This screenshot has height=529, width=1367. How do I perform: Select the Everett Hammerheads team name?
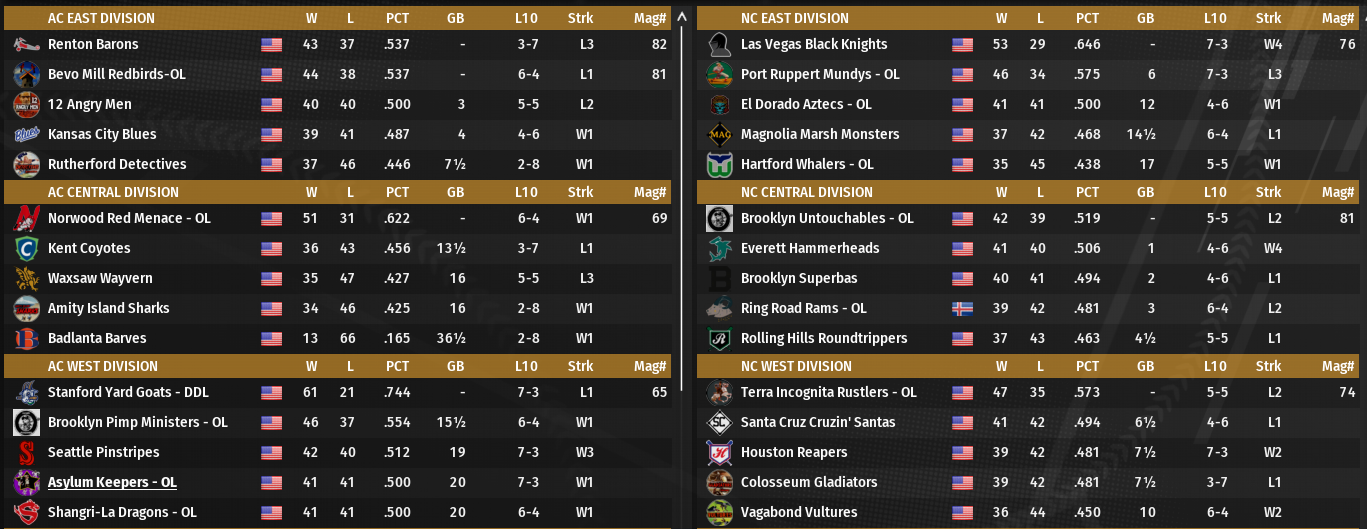click(x=810, y=248)
